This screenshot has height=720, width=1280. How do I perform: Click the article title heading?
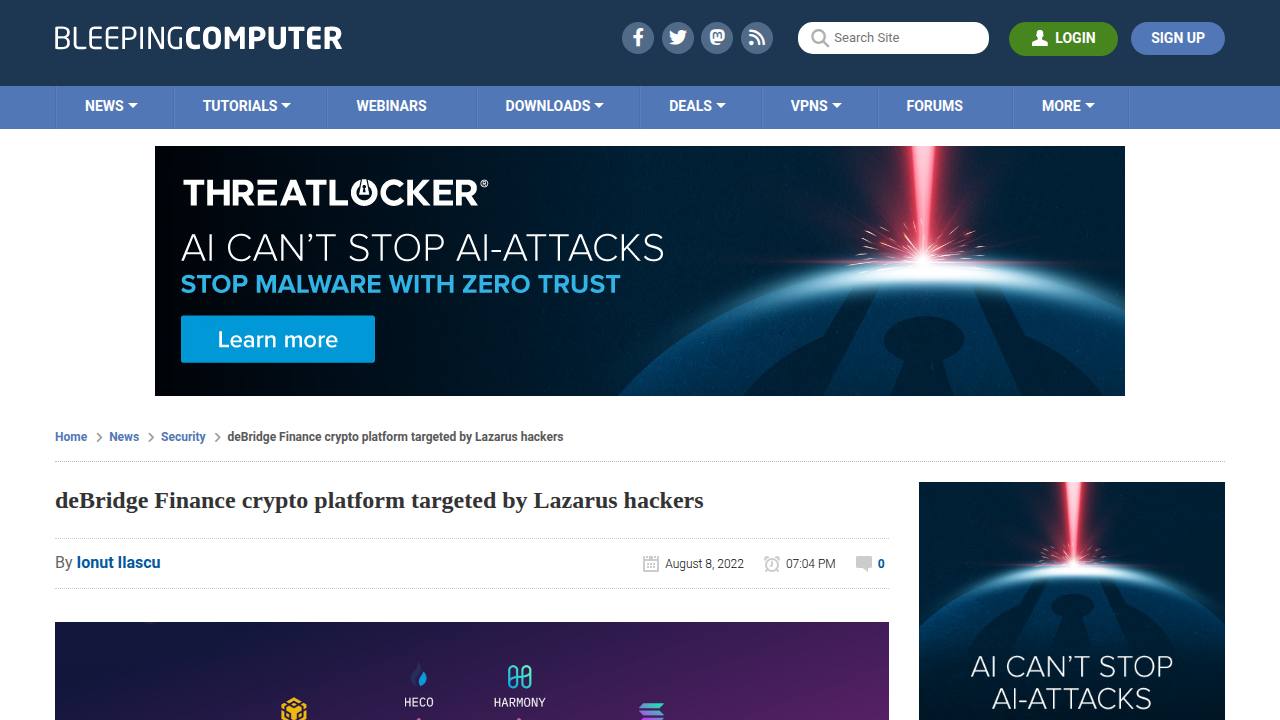click(379, 500)
